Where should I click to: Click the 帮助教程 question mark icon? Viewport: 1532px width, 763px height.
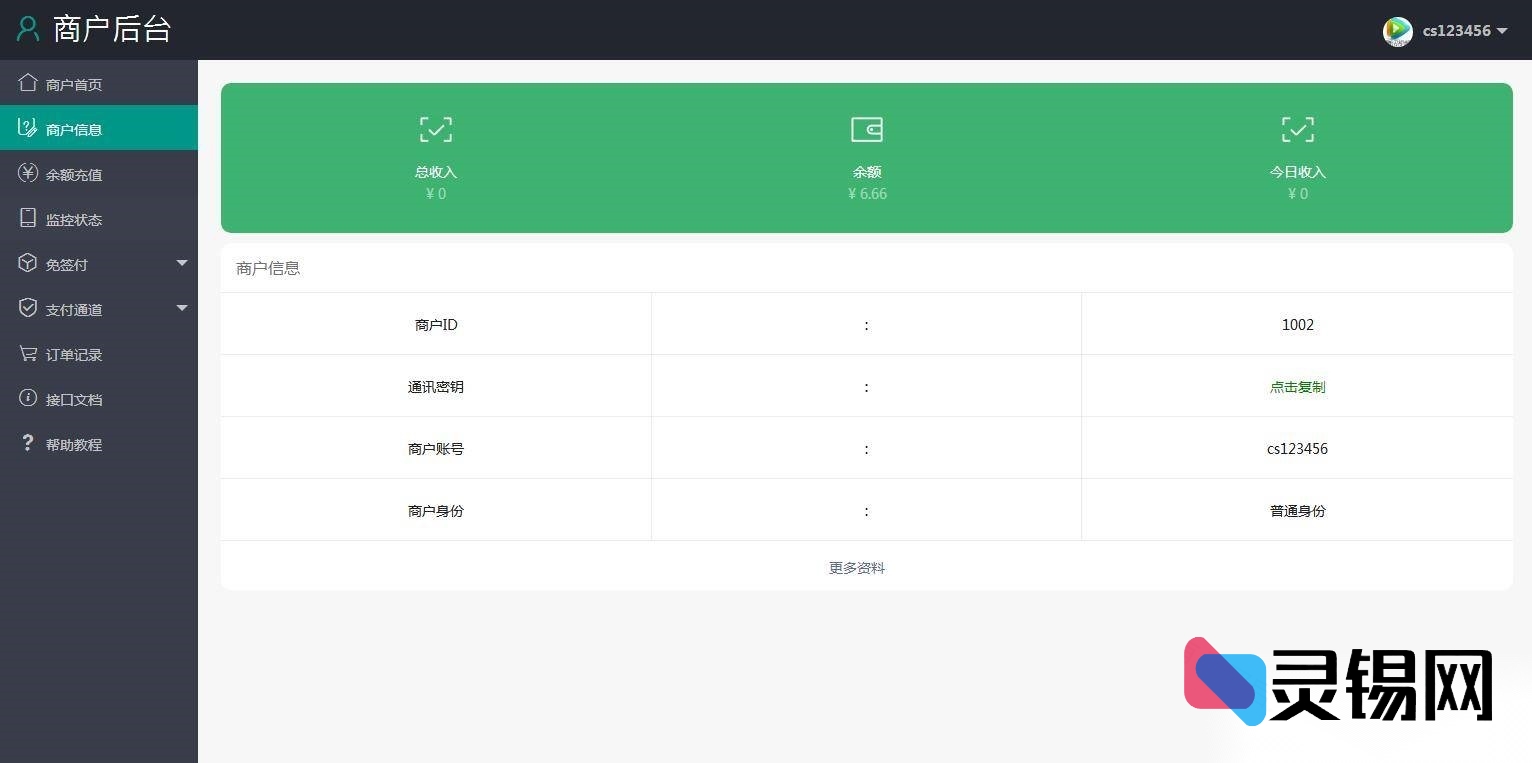(28, 444)
